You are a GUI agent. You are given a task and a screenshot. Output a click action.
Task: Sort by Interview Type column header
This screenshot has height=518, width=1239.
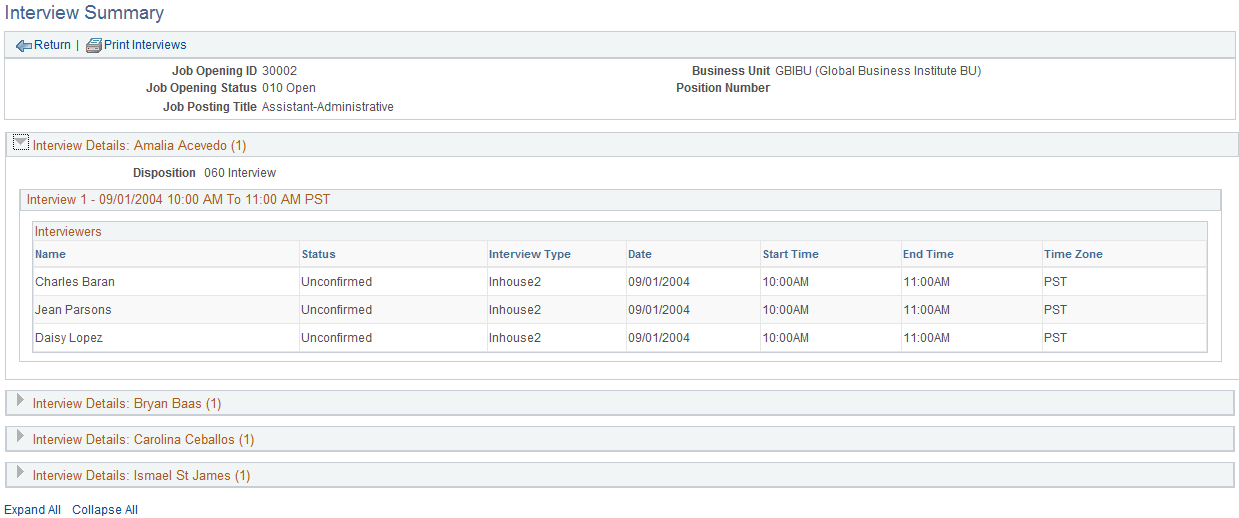530,254
